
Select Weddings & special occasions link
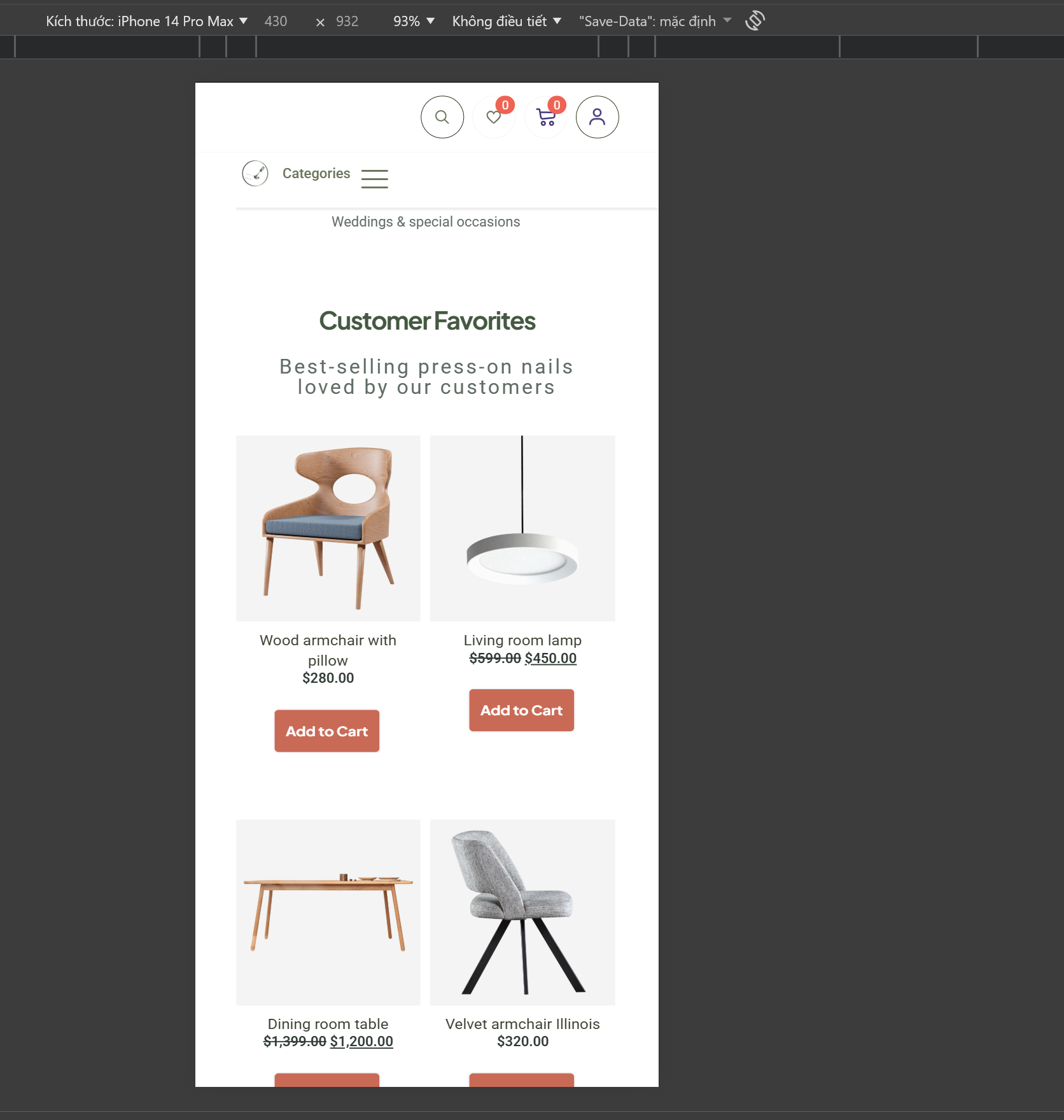[426, 221]
